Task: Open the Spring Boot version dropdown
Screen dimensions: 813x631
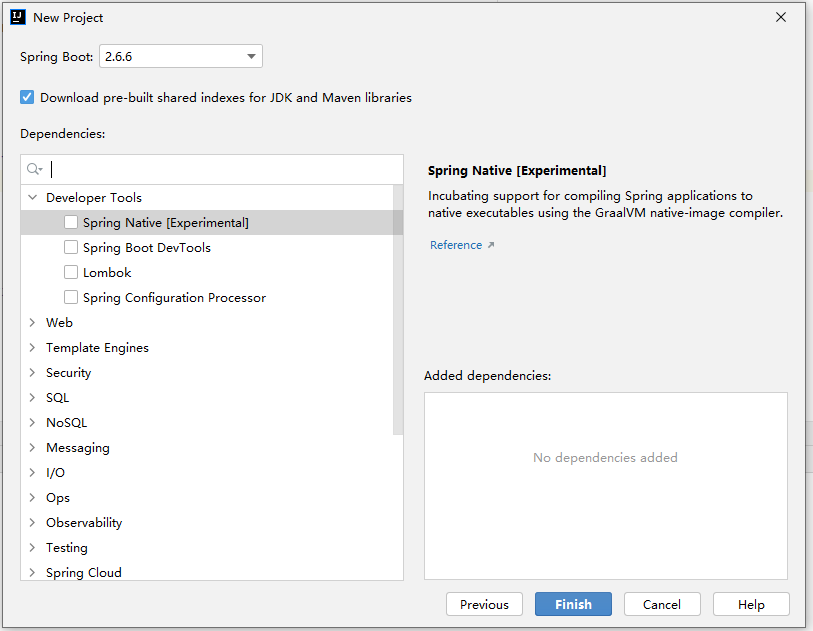Action: pyautogui.click(x=180, y=56)
